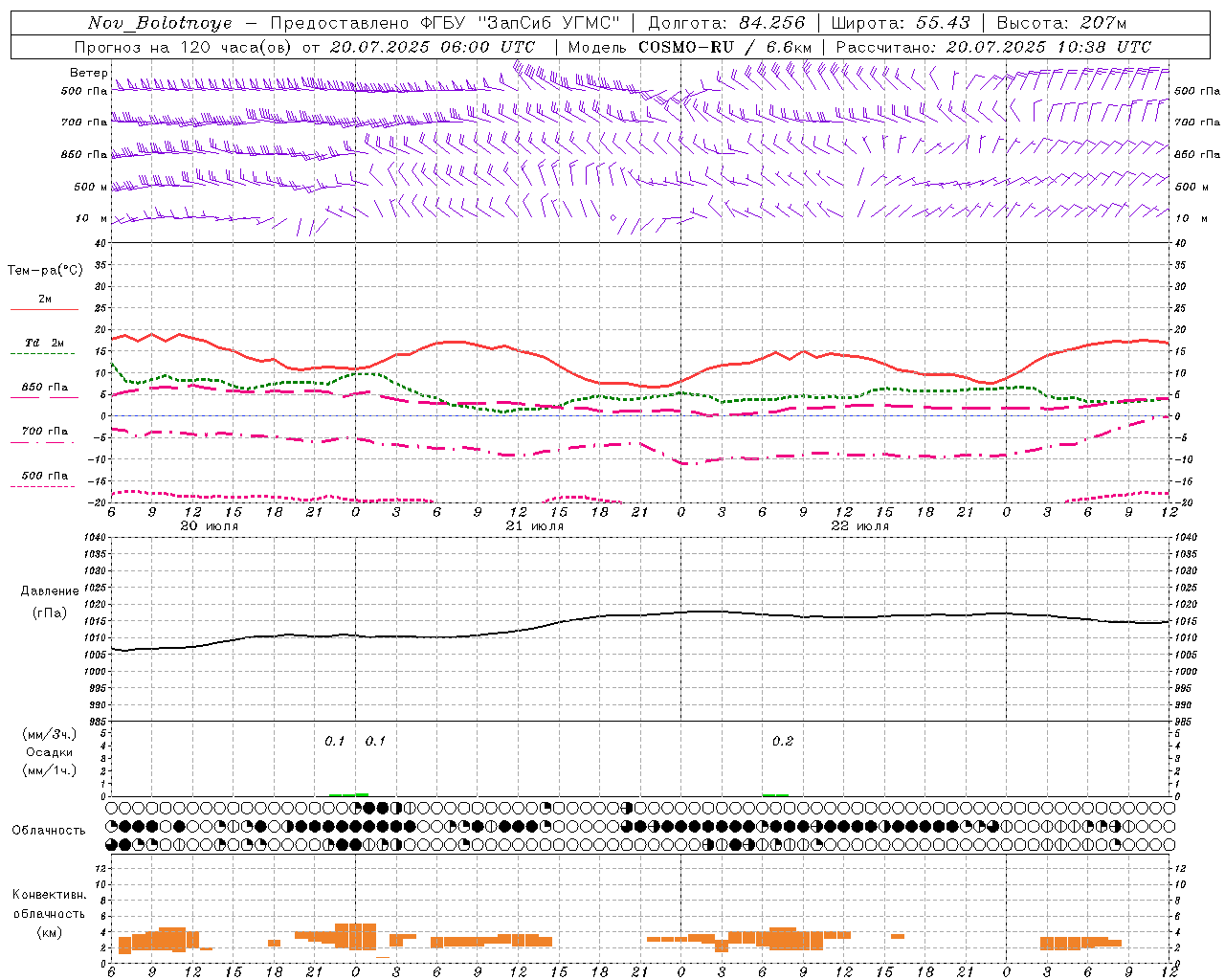Click the Модель COSMO-RU / 6.6км text
1225x980 pixels.
[690, 47]
